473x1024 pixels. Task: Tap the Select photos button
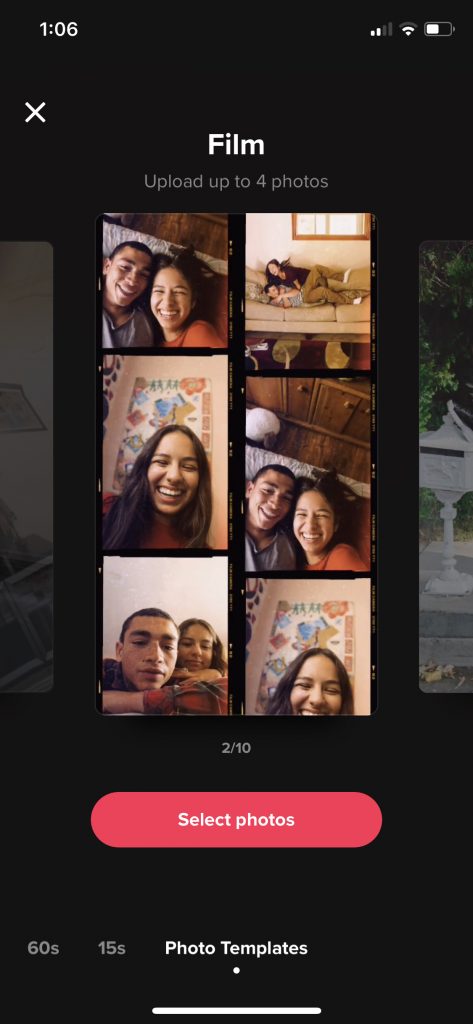pos(236,820)
